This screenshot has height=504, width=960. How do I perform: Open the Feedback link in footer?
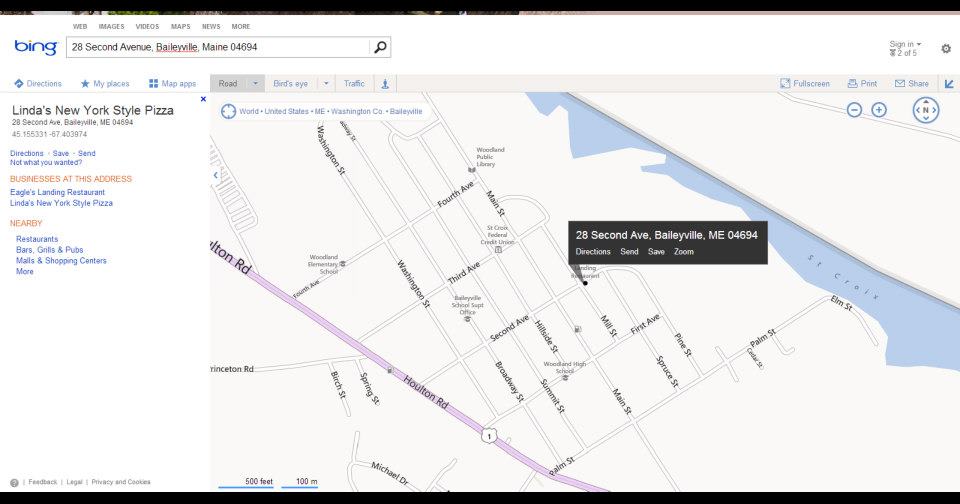(x=43, y=482)
